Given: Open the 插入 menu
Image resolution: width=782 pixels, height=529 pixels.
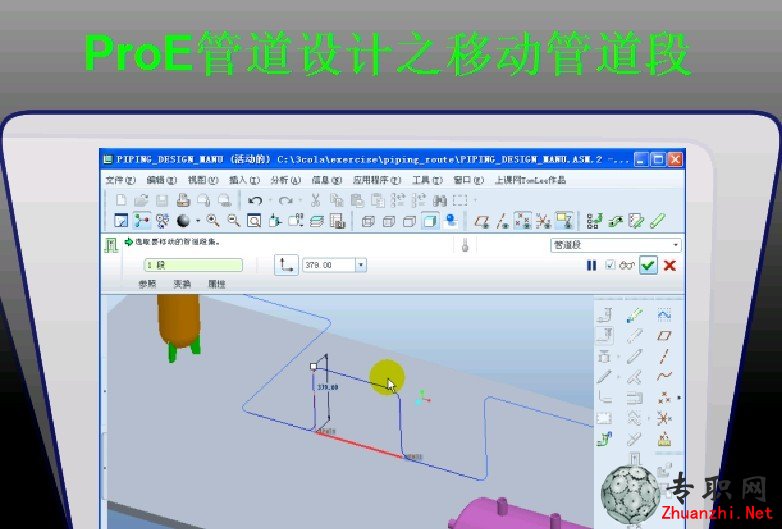Looking at the screenshot, I should click(244, 180).
